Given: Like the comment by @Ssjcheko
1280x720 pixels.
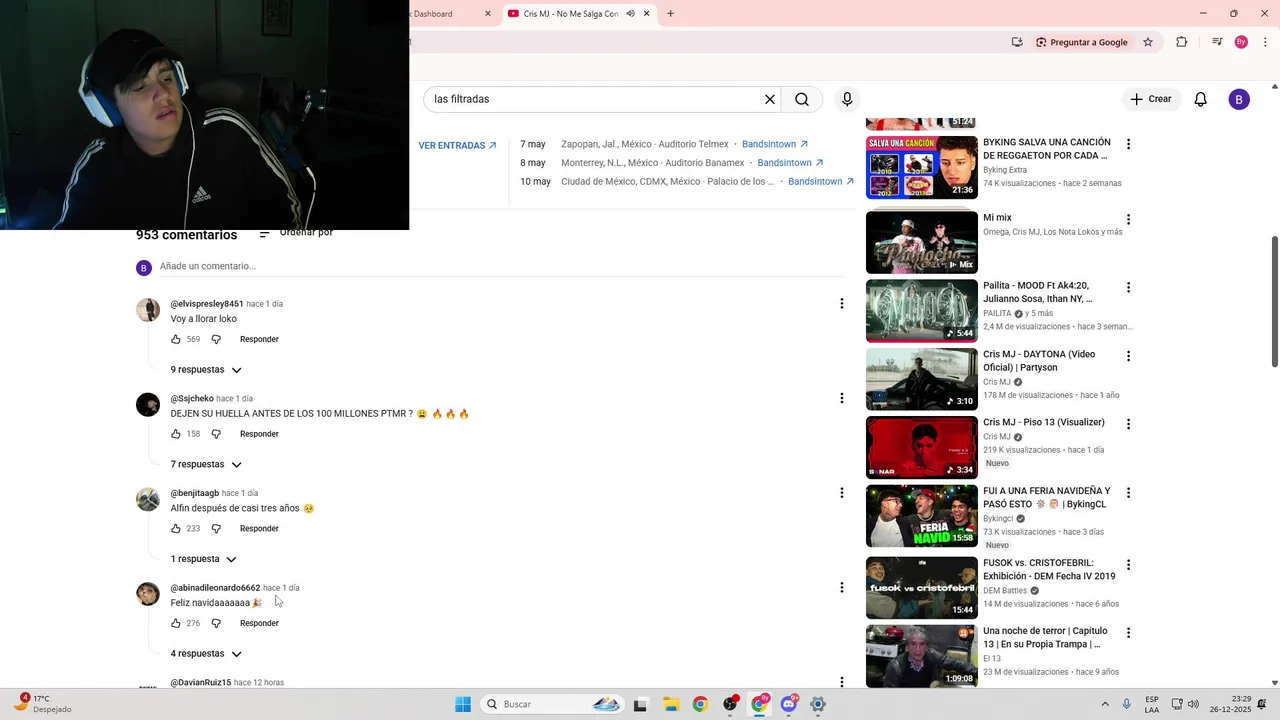Looking at the screenshot, I should coord(176,434).
